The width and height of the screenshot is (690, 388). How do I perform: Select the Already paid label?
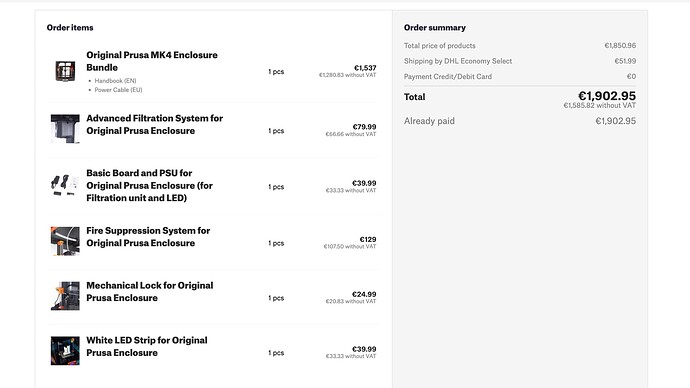pos(429,121)
